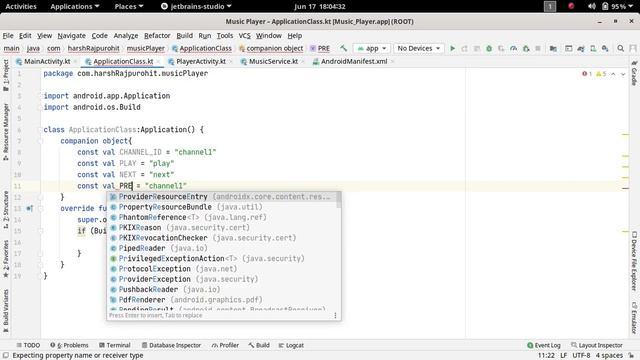Open the AVD Manager icon

[x=593, y=48]
